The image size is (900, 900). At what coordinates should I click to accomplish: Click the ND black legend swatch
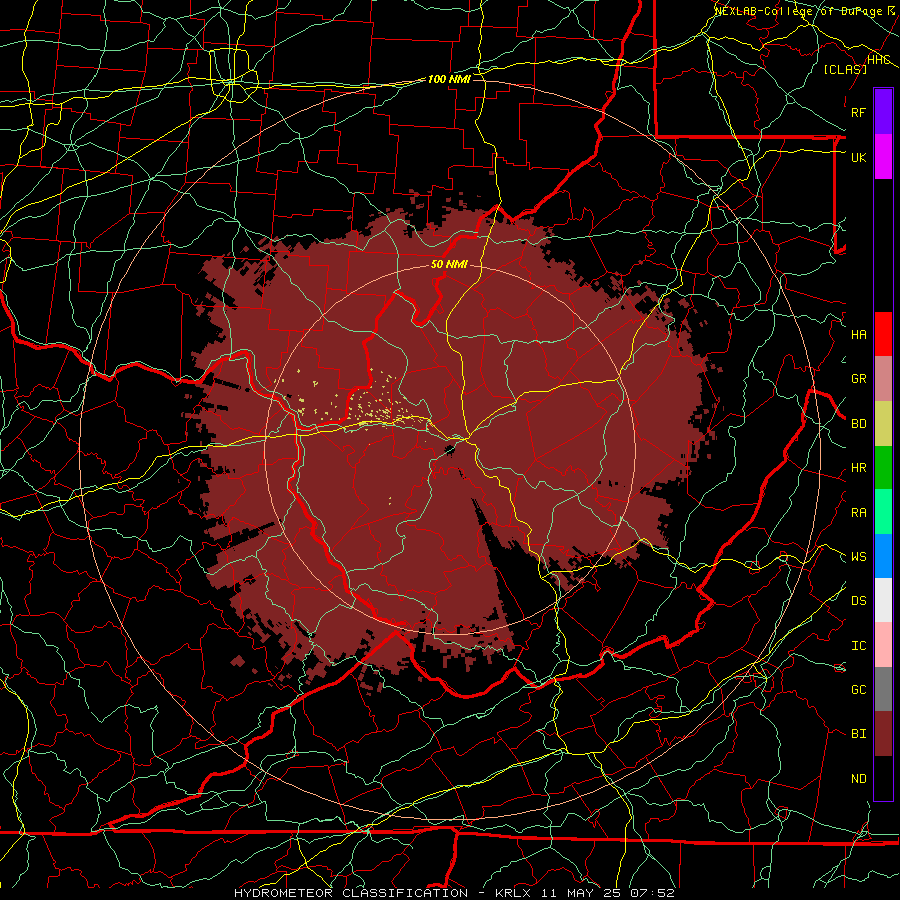(x=883, y=778)
